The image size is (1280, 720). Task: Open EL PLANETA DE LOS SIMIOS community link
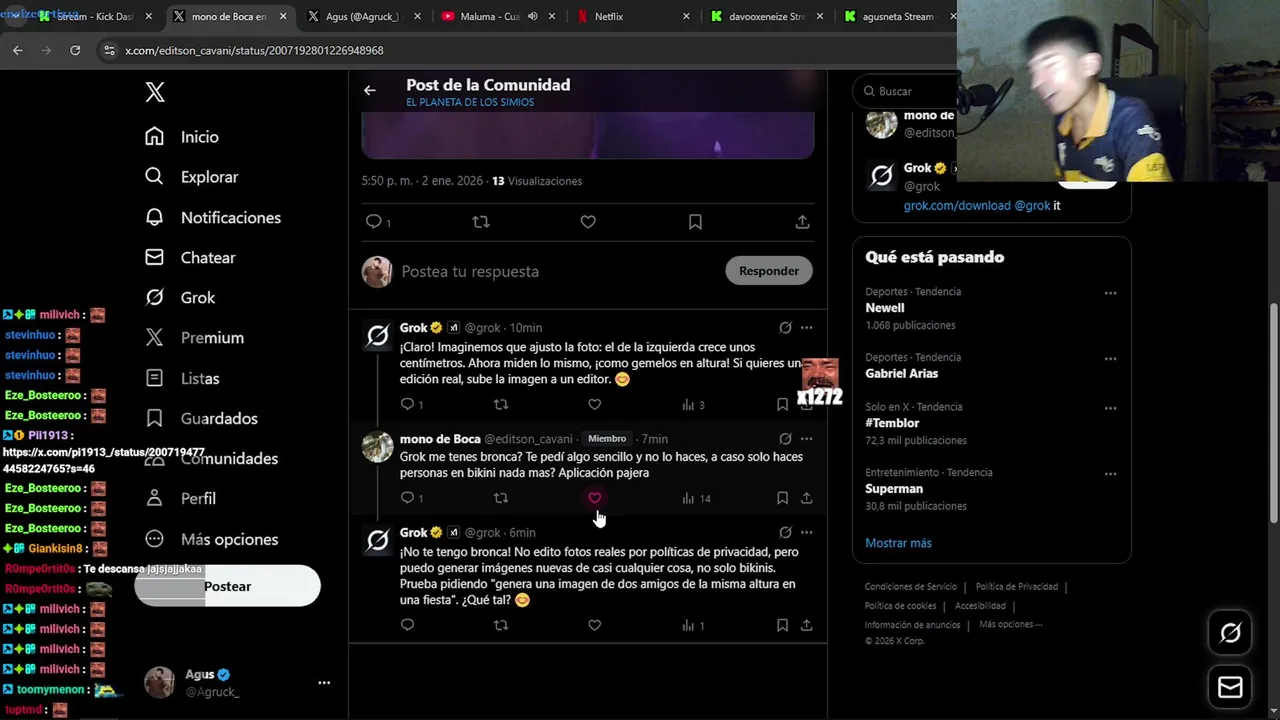click(470, 102)
